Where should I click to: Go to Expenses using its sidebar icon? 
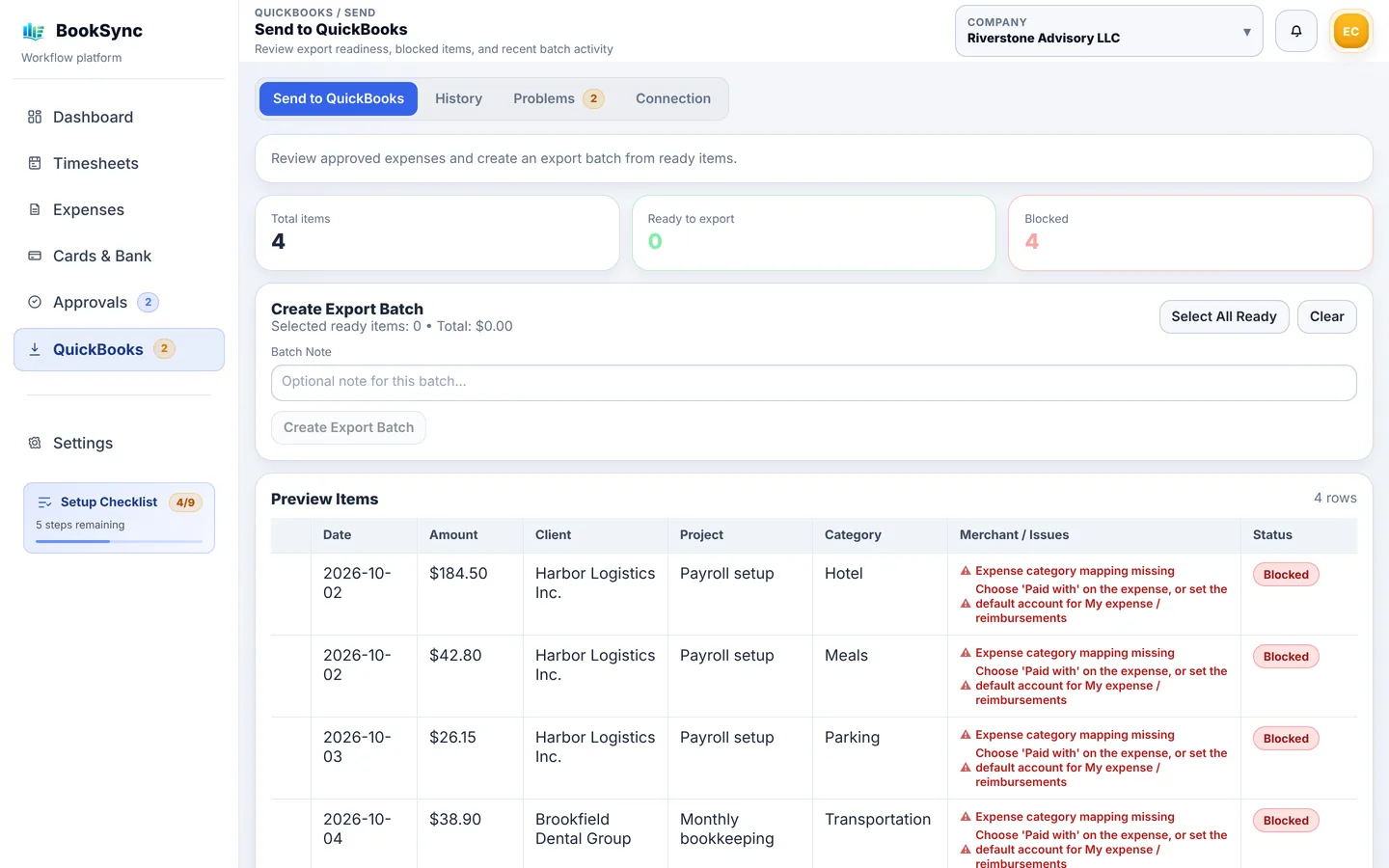[35, 209]
